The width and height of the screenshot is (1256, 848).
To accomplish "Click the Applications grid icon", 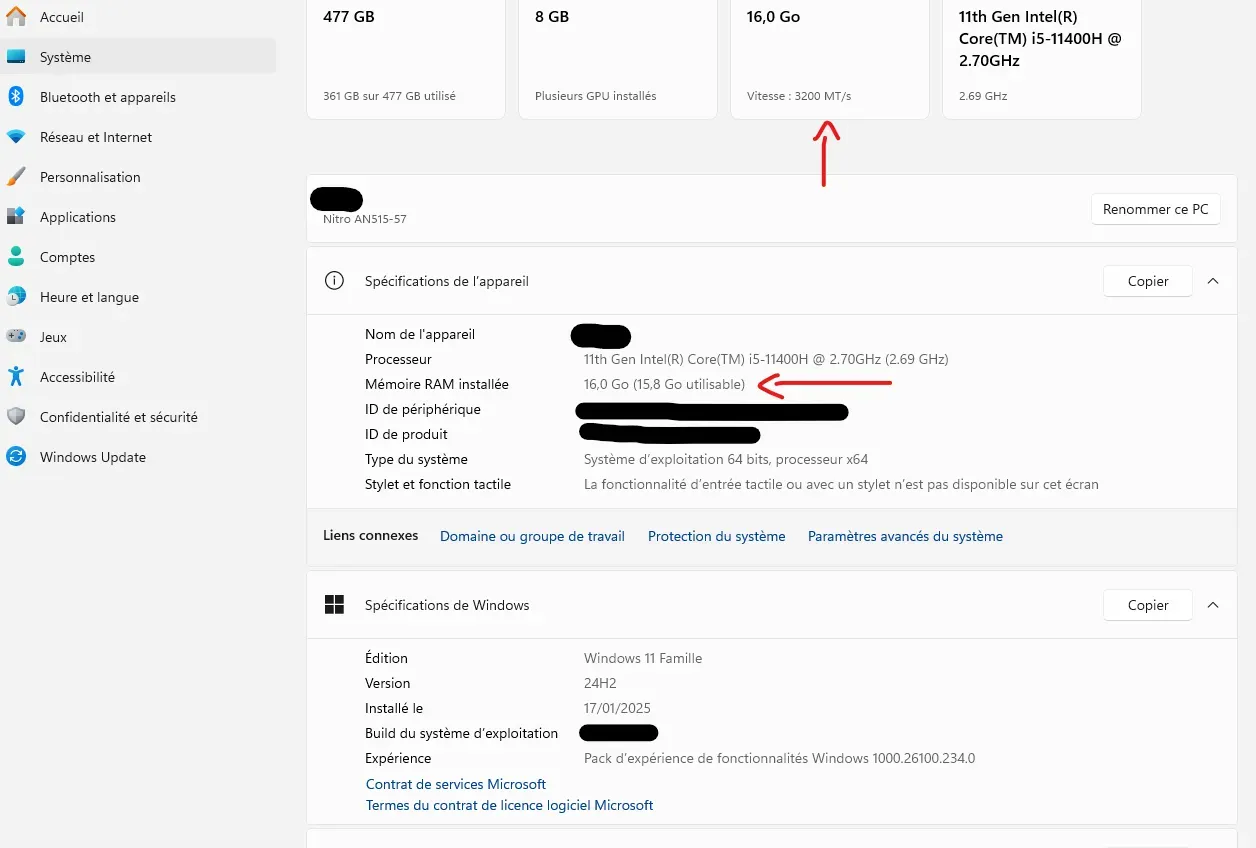I will tap(16, 217).
